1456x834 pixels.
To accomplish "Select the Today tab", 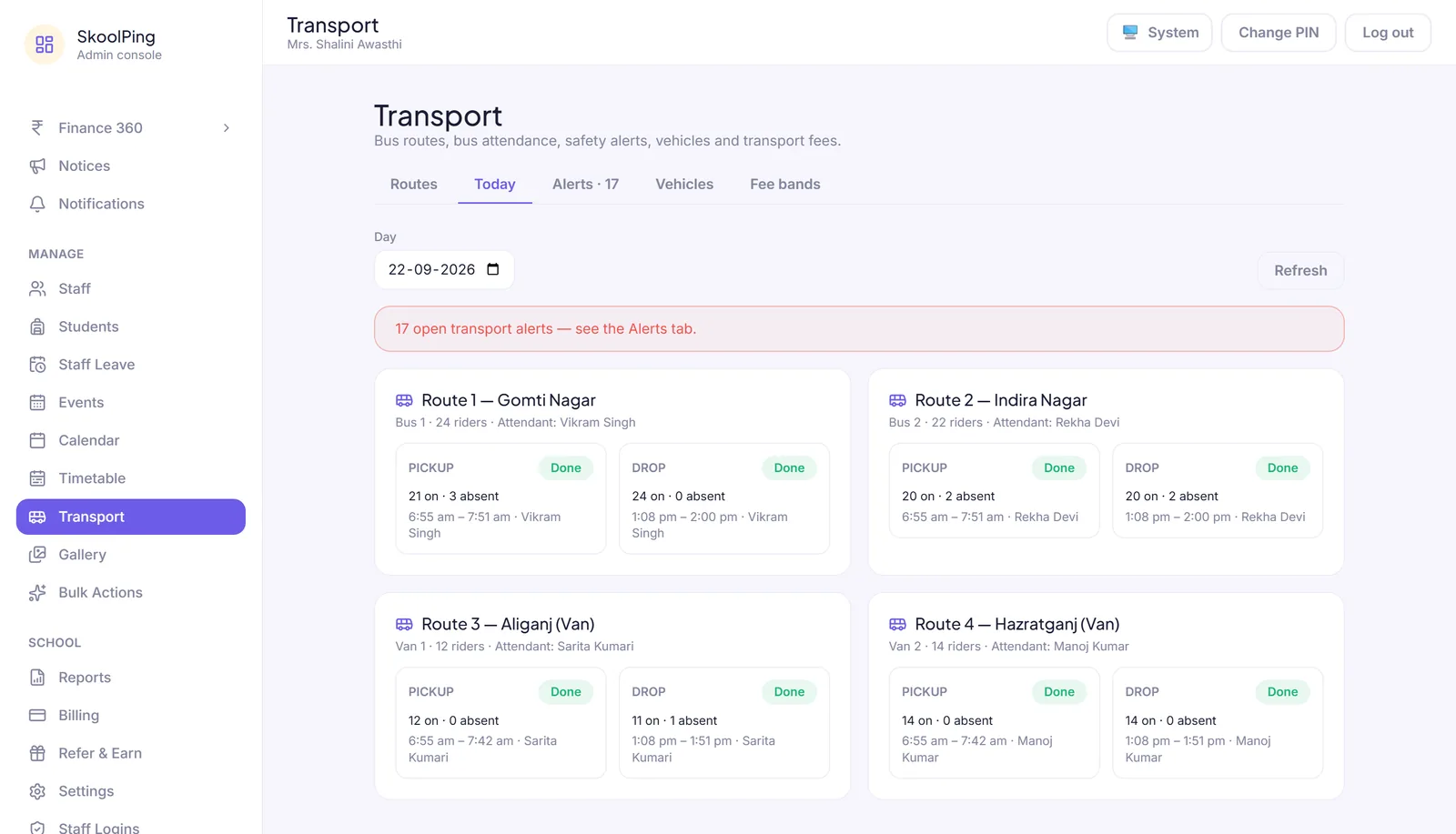I will tap(495, 185).
